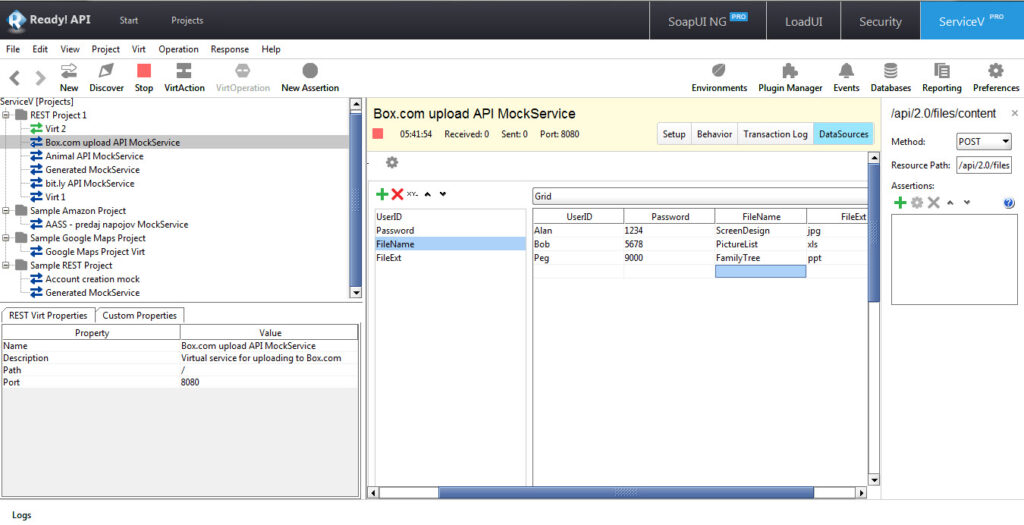Screen dimensions: 1024x525
Task: Collapse the REST Project 1 node
Action: point(7,115)
